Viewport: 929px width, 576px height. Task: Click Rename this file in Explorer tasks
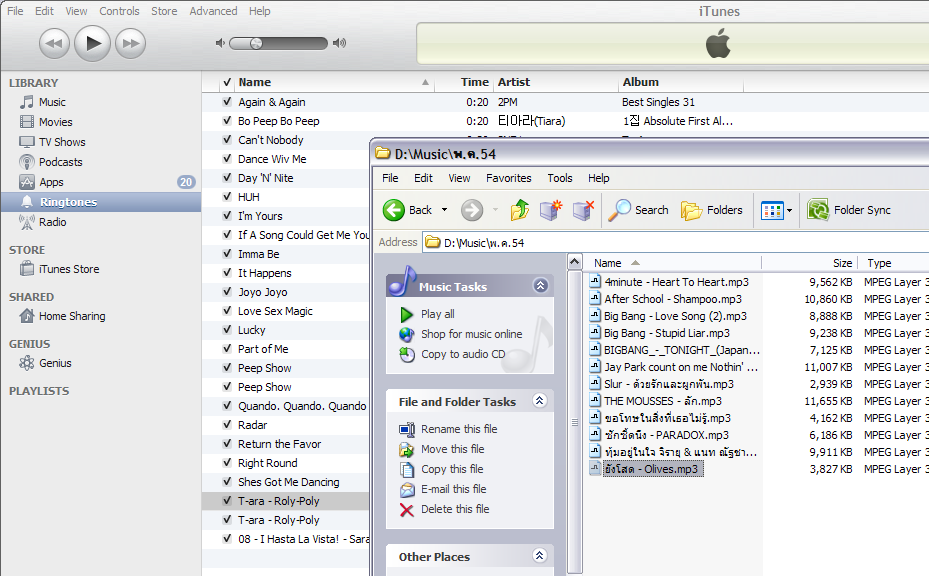click(459, 429)
